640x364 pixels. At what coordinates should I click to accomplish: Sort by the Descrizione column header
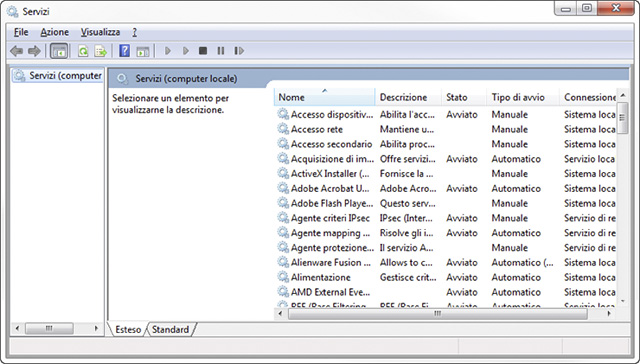pyautogui.click(x=408, y=97)
